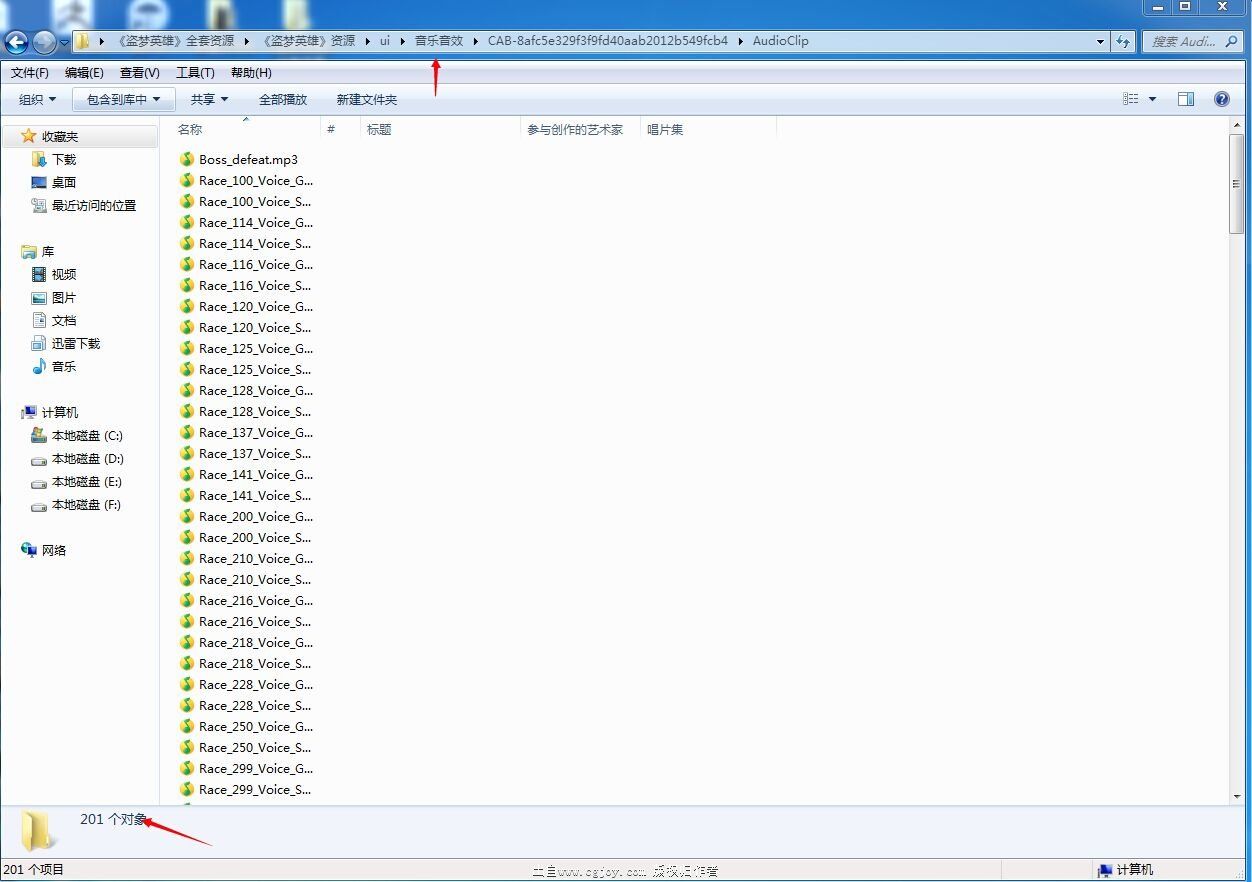Click the change view icon
This screenshot has width=1252, height=882.
[1131, 99]
